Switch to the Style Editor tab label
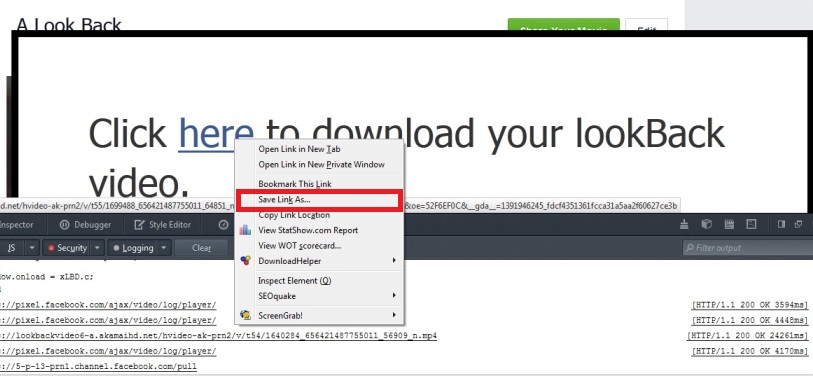 pos(170,225)
